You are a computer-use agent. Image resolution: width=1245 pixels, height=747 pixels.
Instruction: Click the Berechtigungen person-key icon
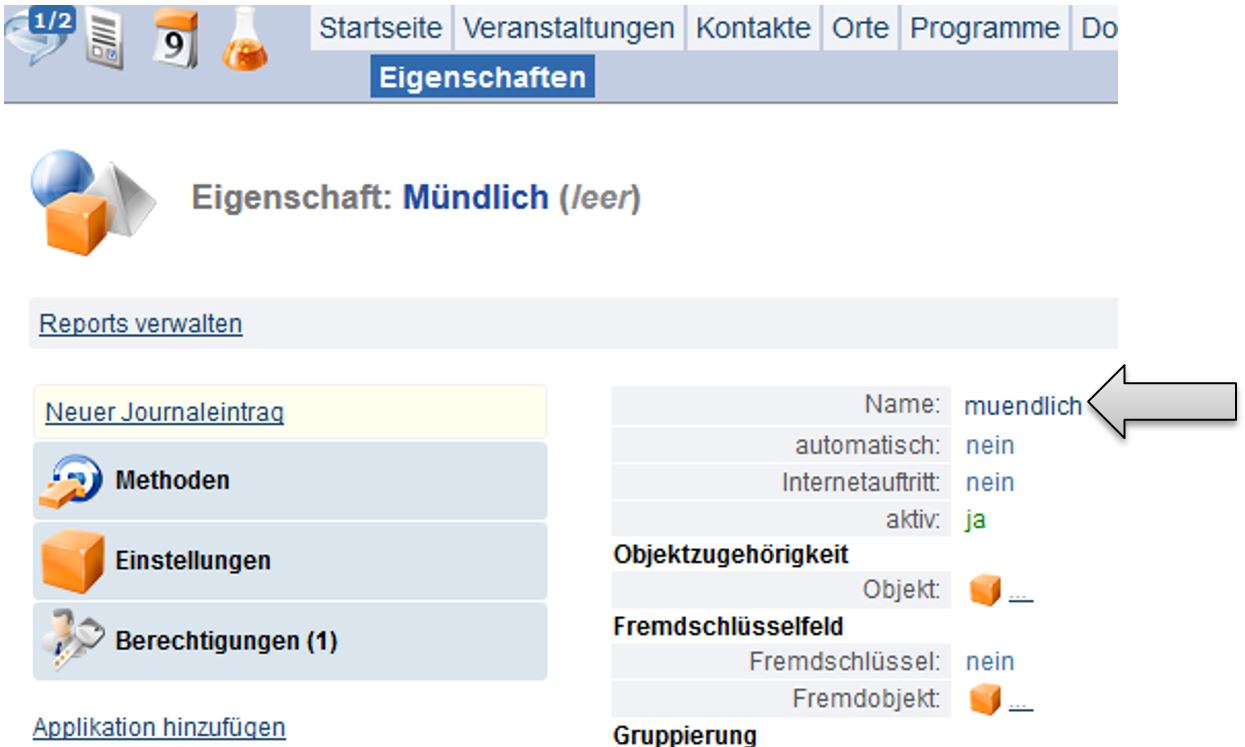click(72, 641)
